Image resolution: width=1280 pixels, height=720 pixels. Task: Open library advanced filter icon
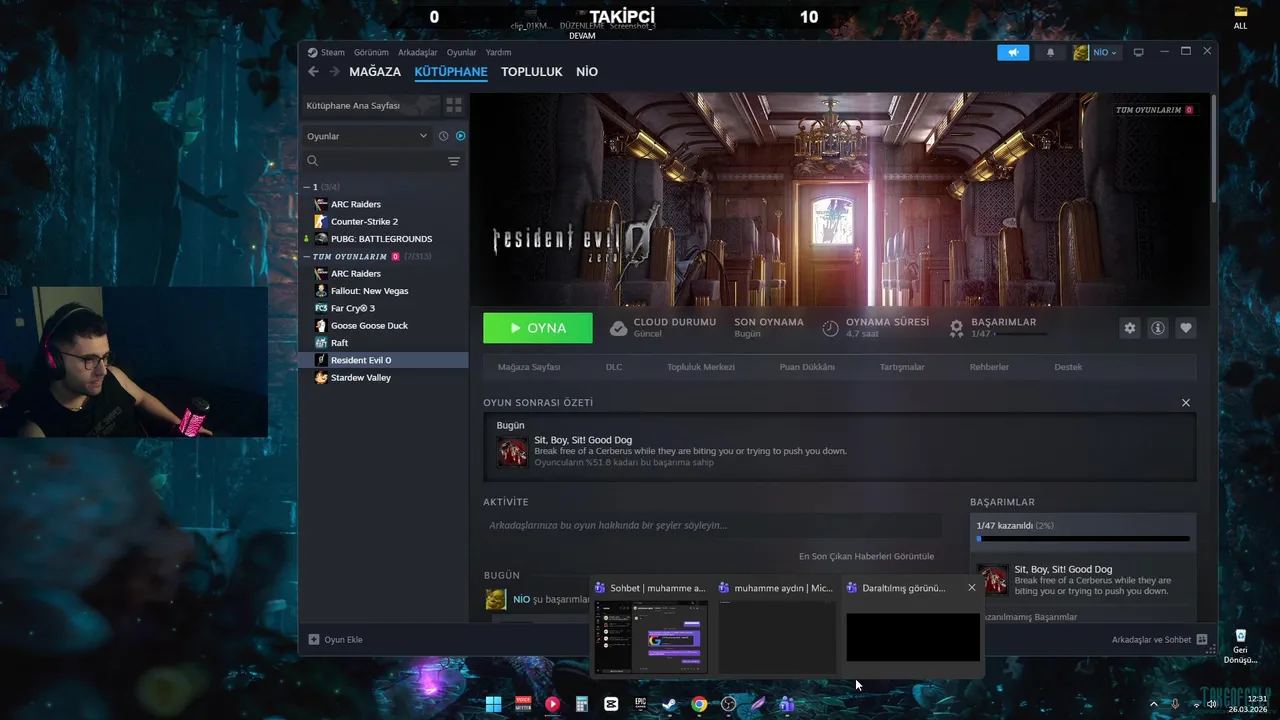(x=453, y=161)
